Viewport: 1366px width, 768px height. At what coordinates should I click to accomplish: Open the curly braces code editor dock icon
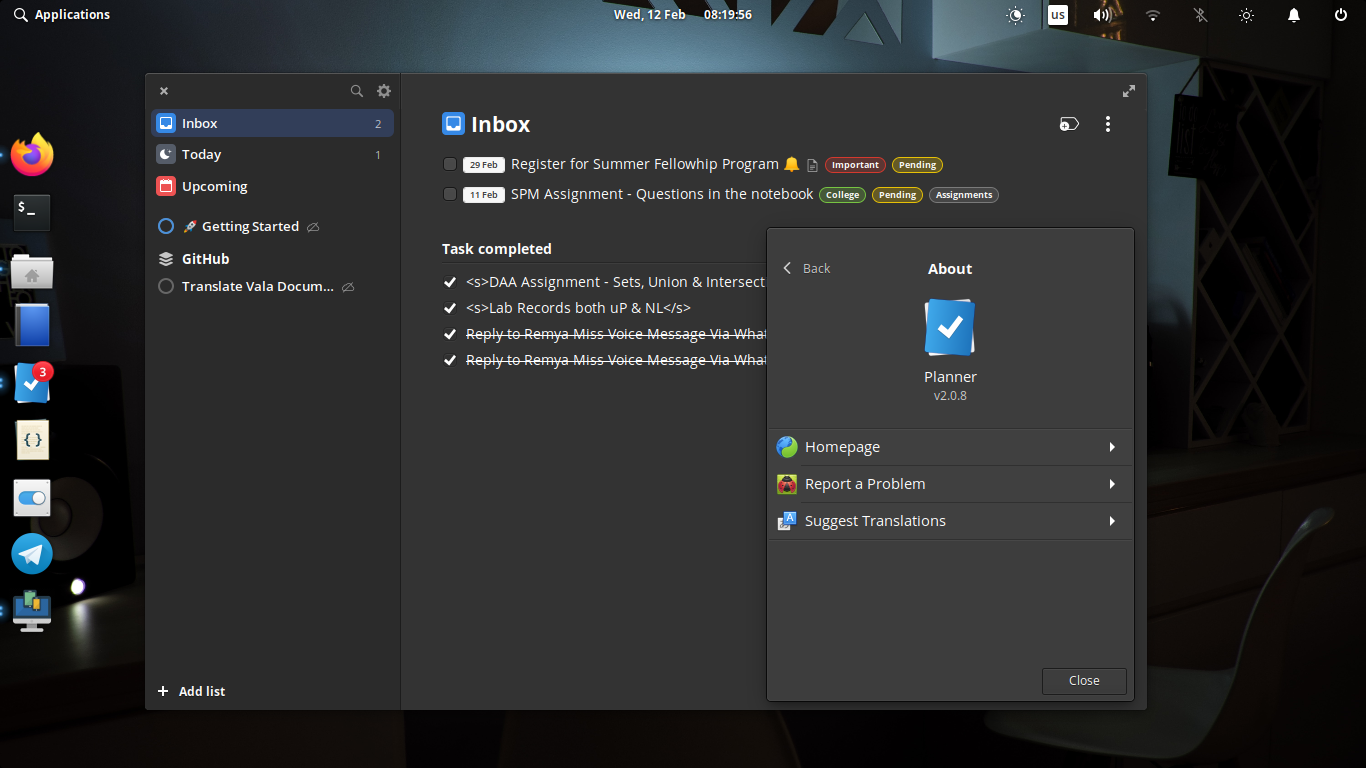pos(32,440)
